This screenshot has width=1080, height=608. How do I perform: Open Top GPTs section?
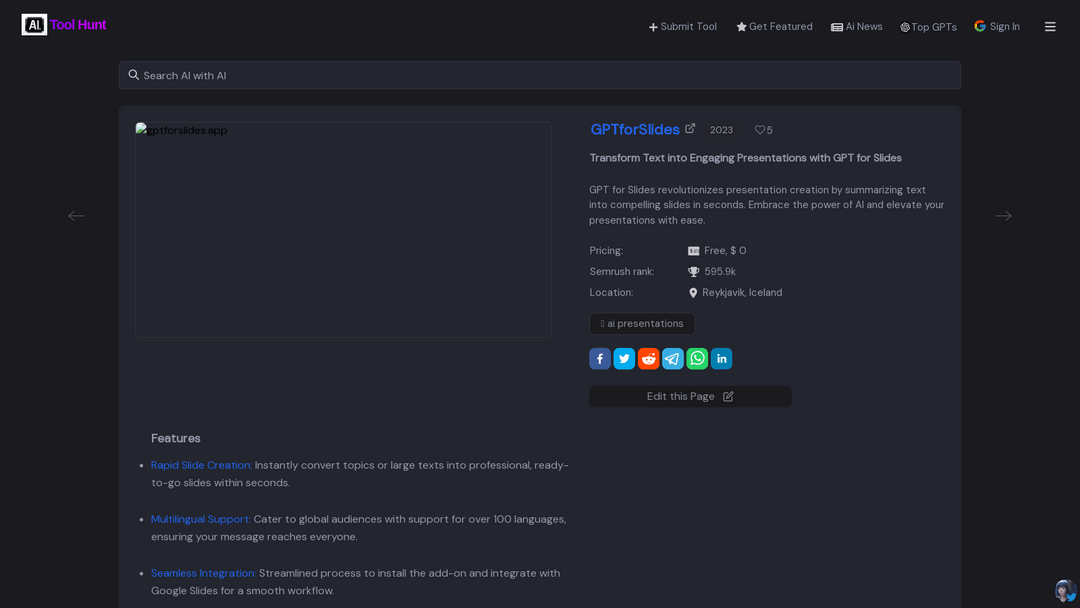(x=928, y=27)
